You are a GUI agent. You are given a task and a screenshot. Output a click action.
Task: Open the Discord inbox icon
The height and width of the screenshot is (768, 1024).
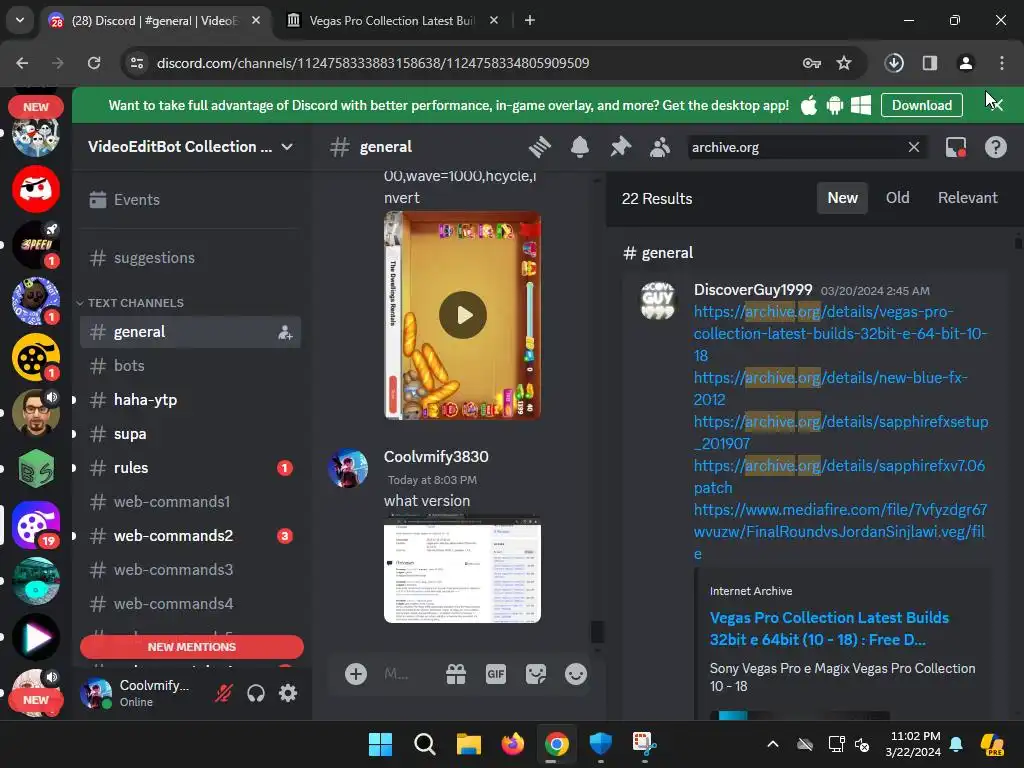pyautogui.click(x=955, y=147)
